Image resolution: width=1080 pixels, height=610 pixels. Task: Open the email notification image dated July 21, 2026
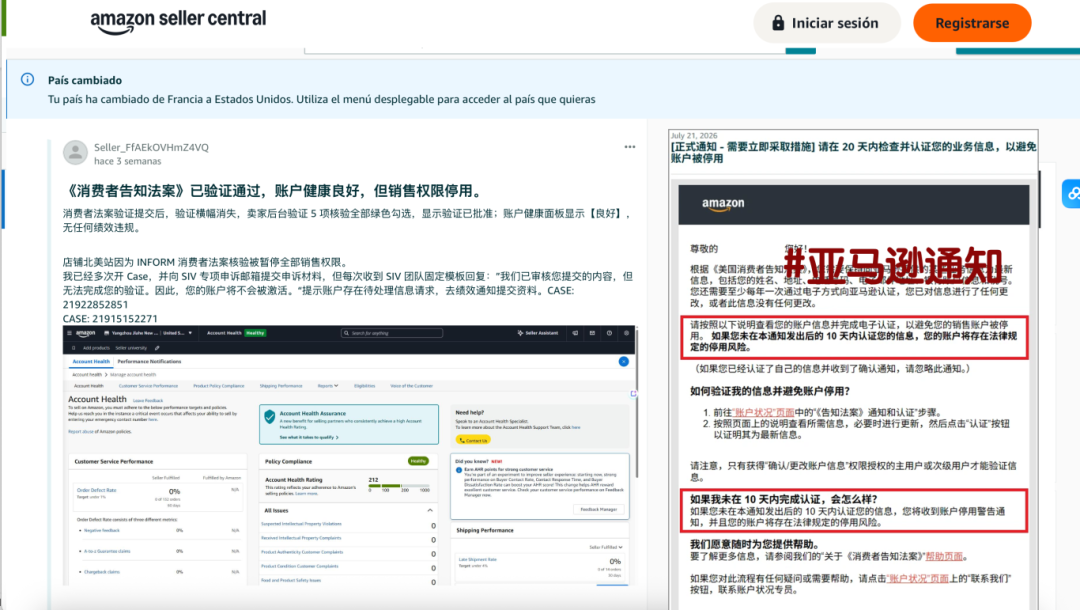click(853, 370)
